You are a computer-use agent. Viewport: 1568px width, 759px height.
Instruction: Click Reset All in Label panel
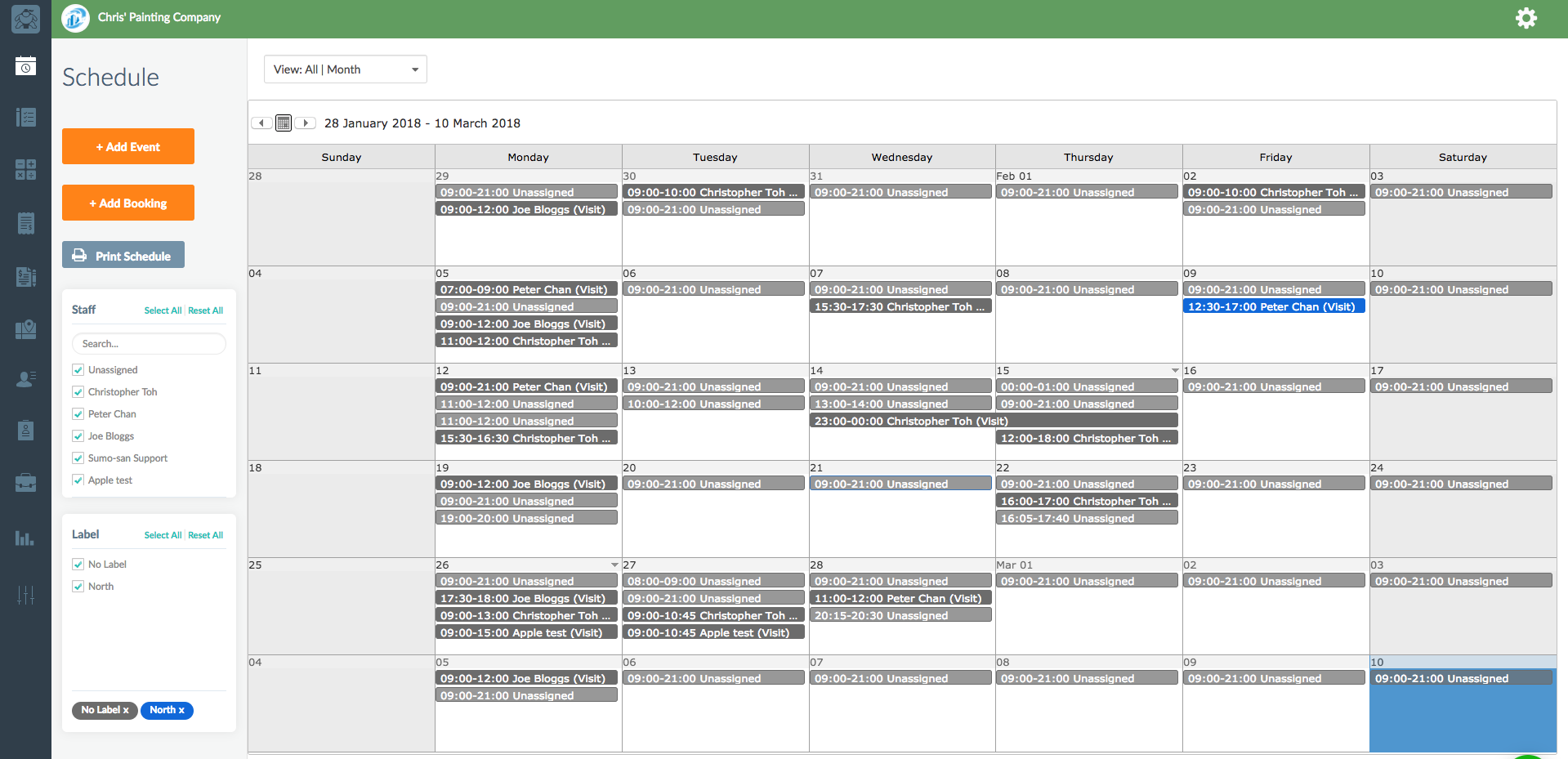[x=205, y=535]
